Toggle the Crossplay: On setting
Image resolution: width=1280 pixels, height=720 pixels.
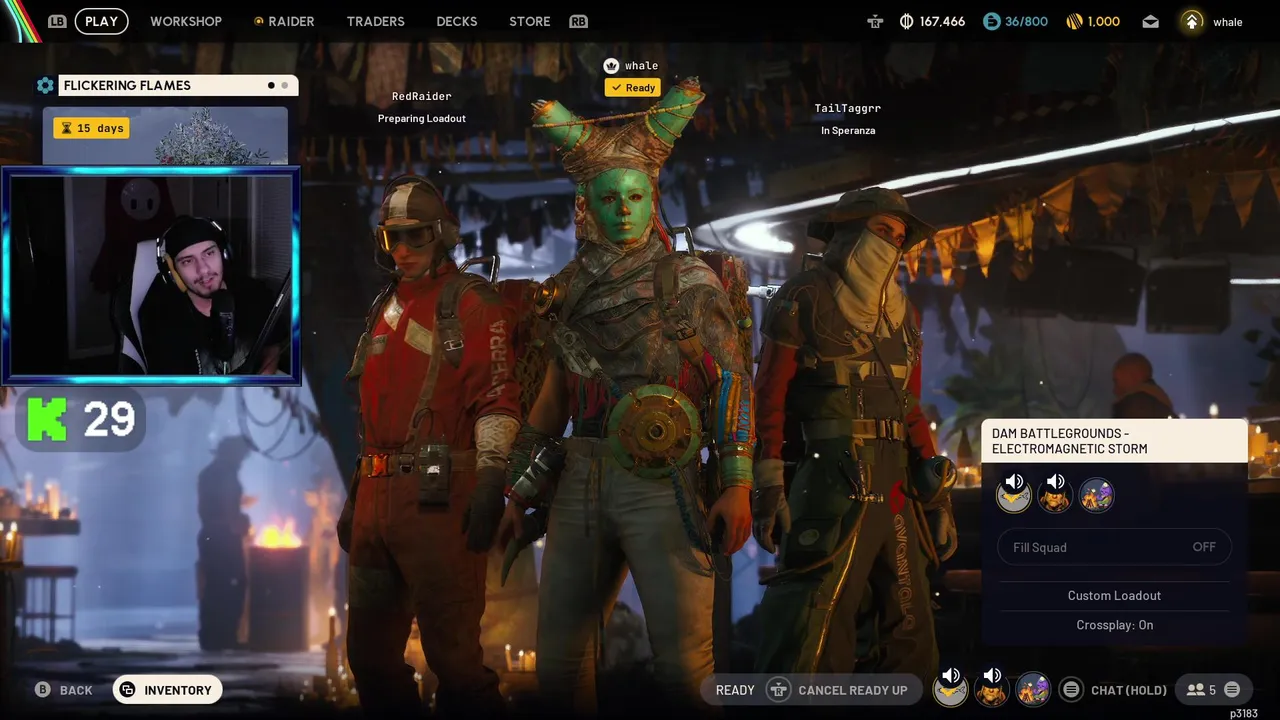1114,625
